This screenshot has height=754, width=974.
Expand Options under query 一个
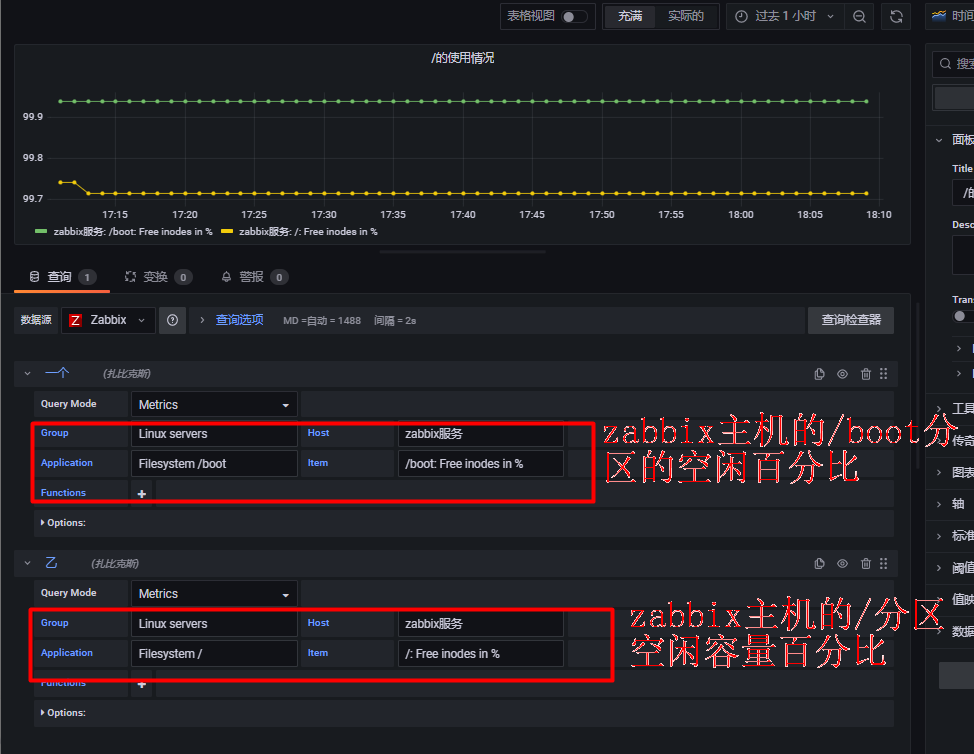[63, 523]
